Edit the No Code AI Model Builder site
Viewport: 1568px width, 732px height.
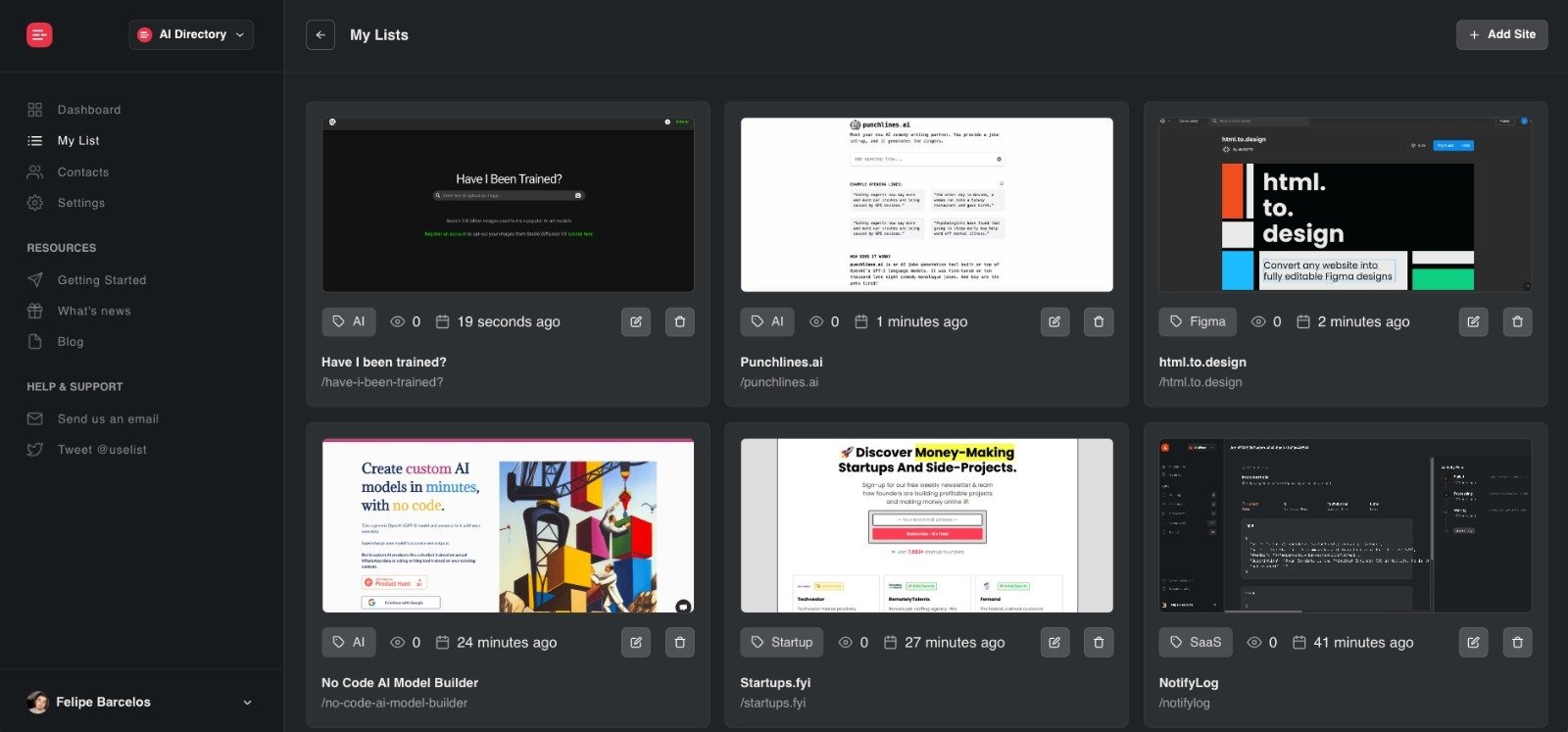(x=636, y=643)
